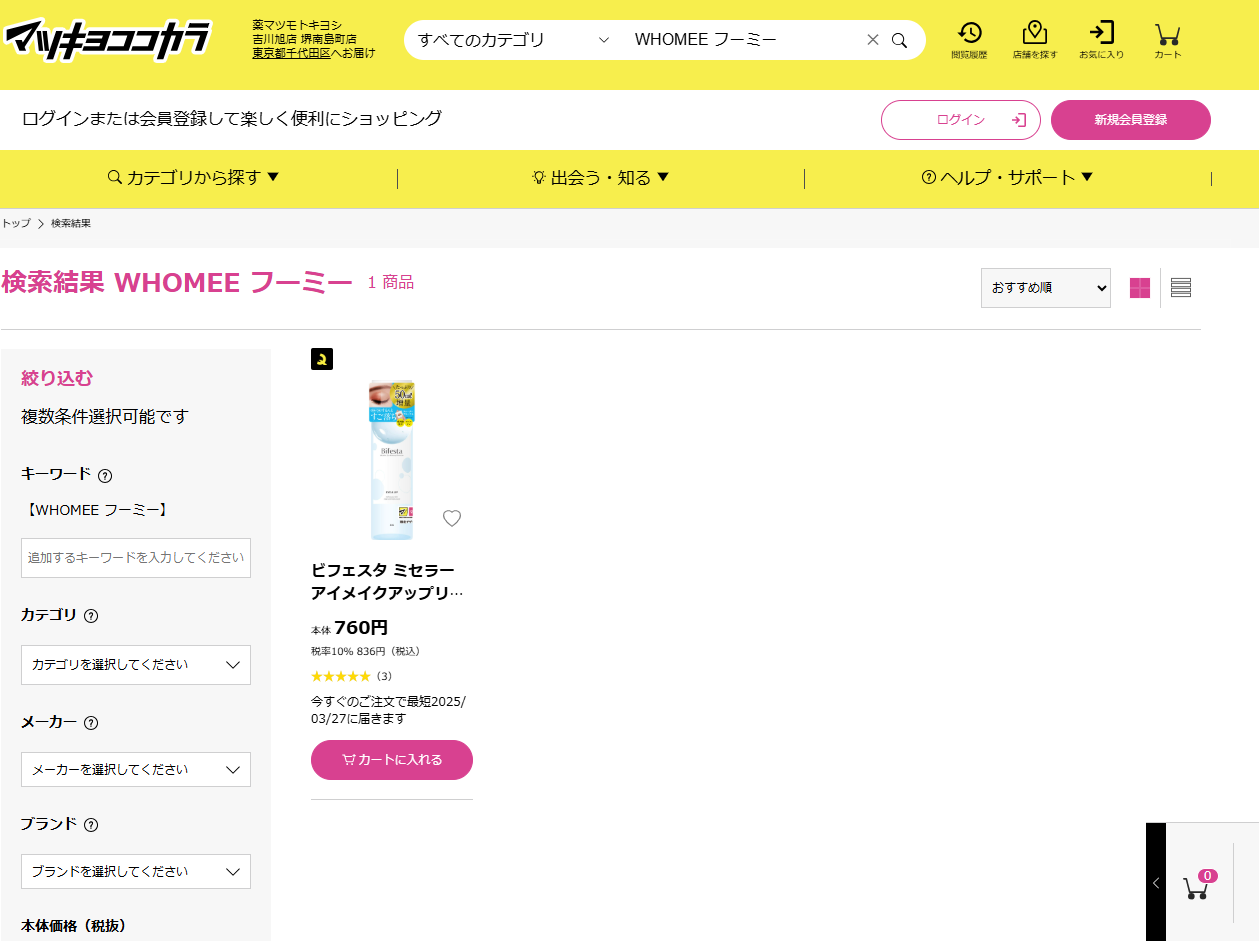
Task: Open help icon next to カテゴリ
Action: (91, 616)
